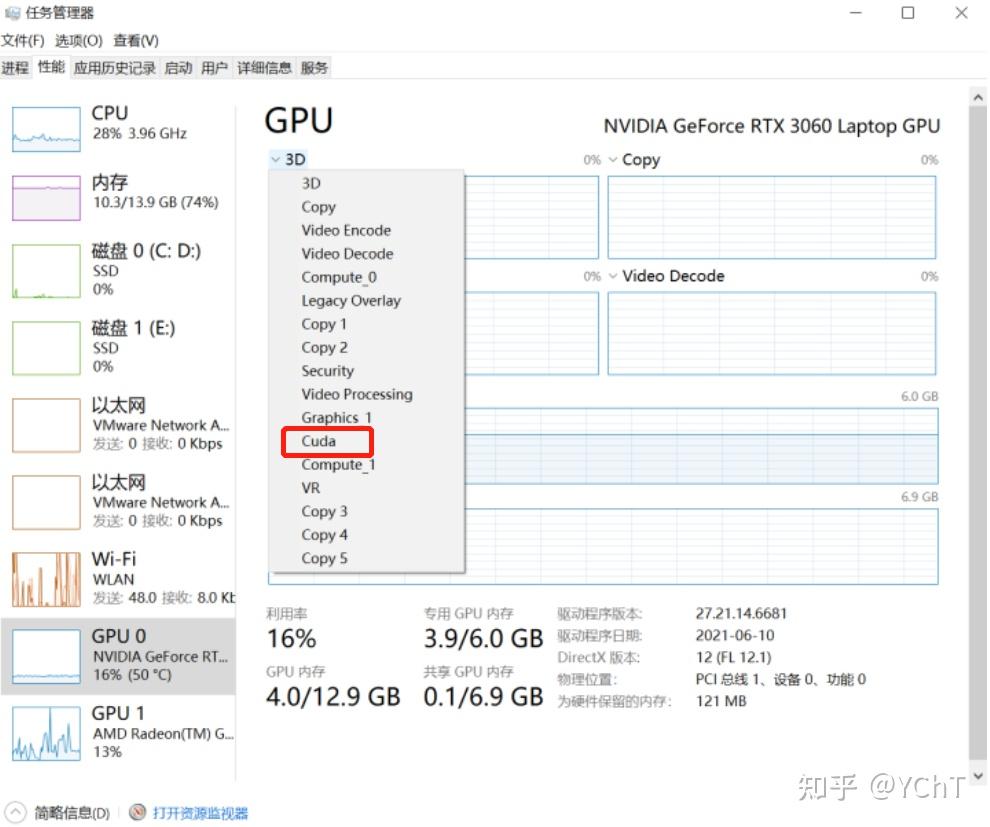Switch to the 进程 tab
This screenshot has height=827, width=990.
tap(15, 67)
